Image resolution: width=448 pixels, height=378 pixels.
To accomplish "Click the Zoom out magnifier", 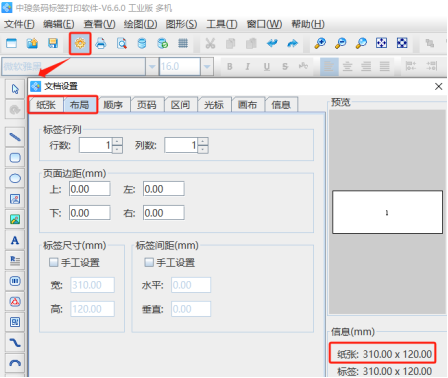I will (x=341, y=43).
